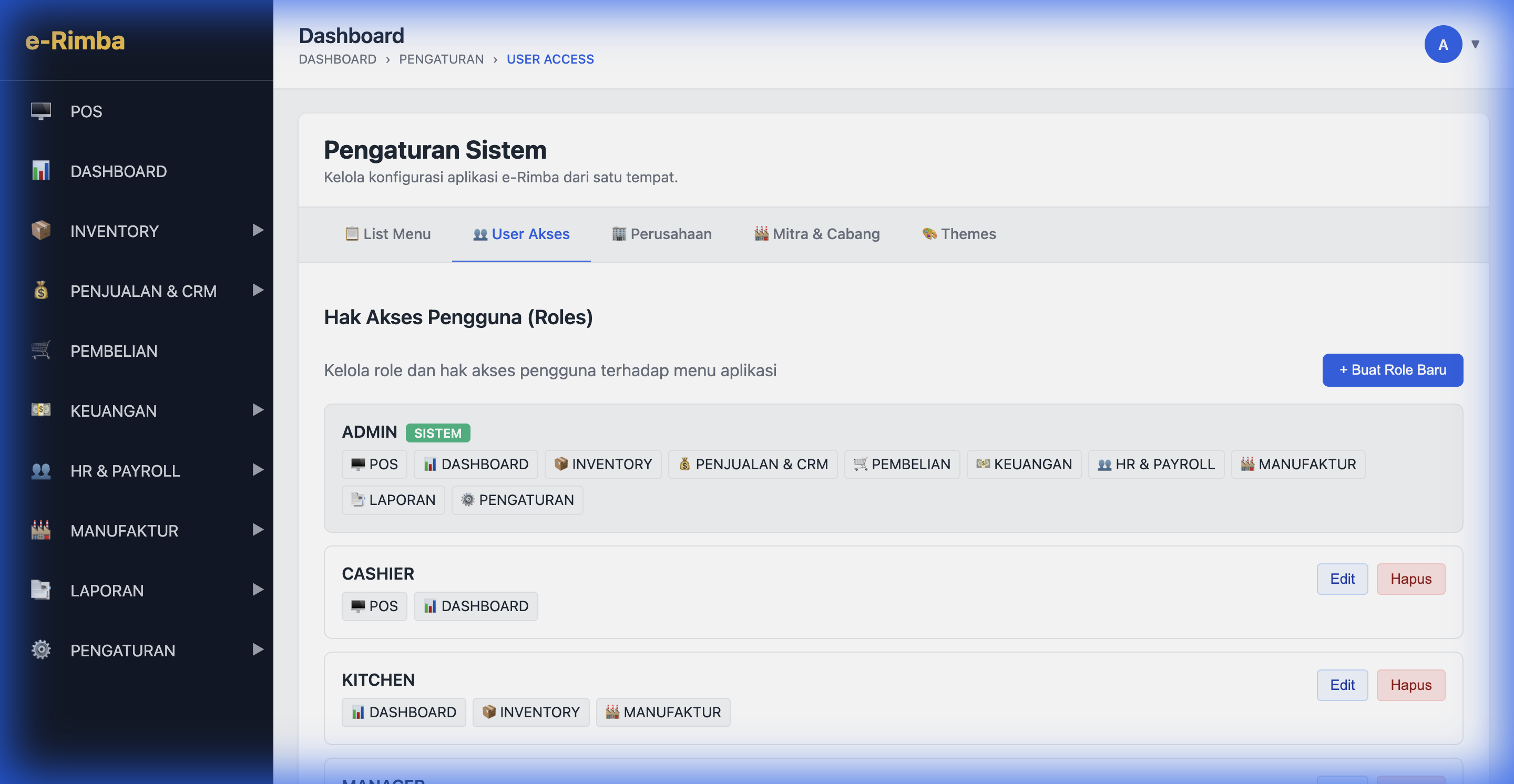The height and width of the screenshot is (784, 1514).
Task: Select the Pembelian shopping cart icon
Action: (40, 350)
